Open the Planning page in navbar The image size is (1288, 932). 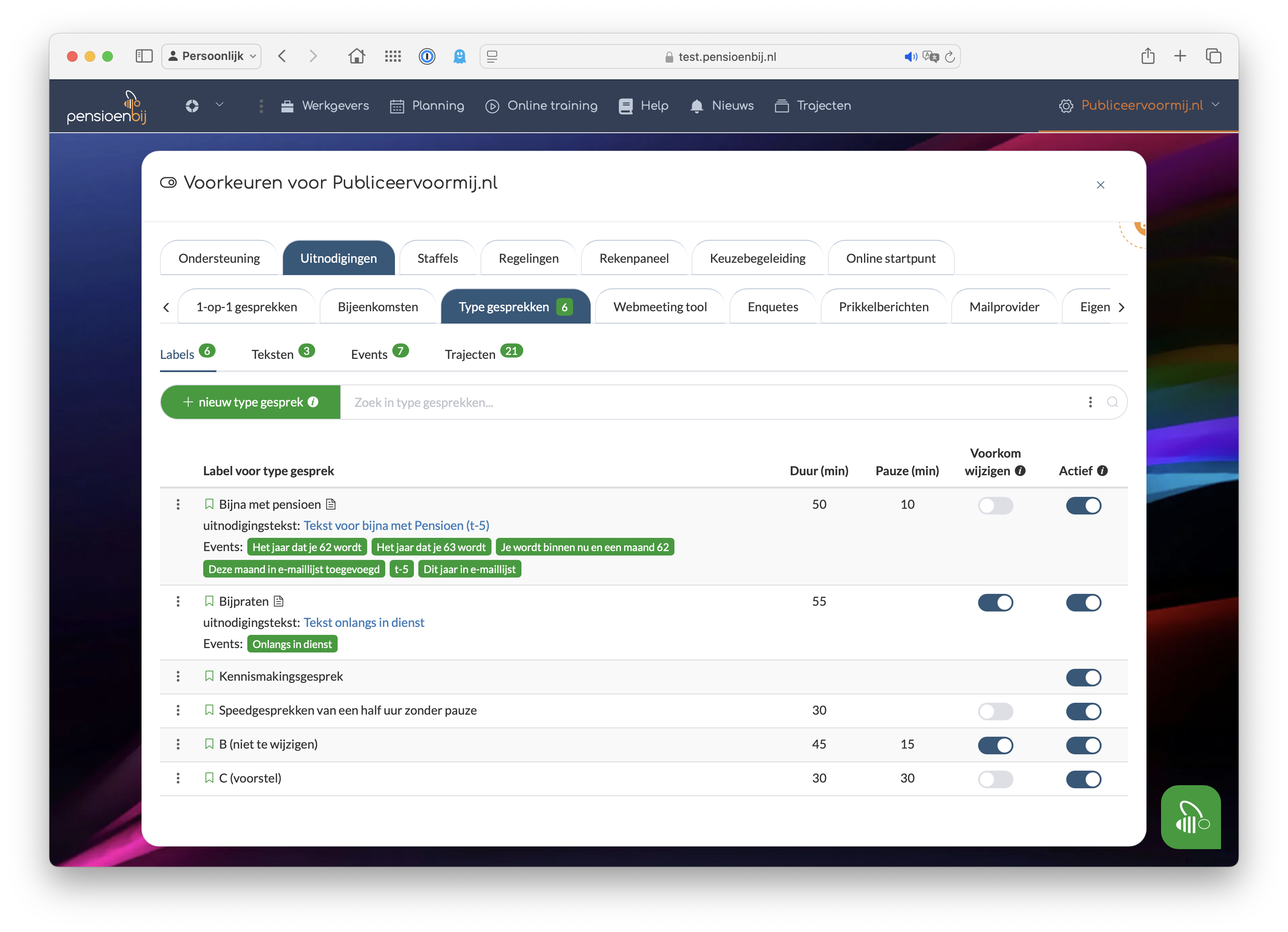pyautogui.click(x=427, y=106)
